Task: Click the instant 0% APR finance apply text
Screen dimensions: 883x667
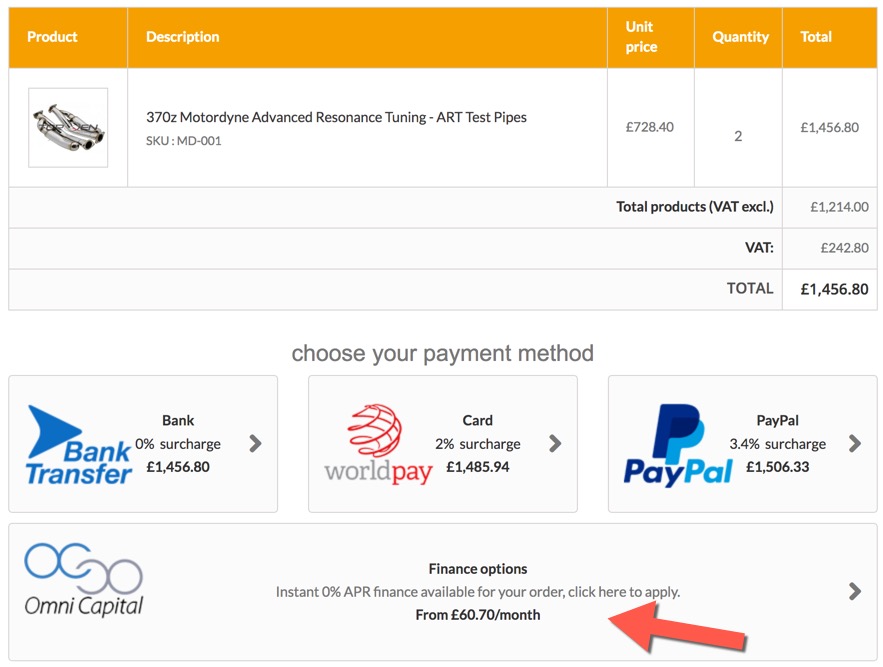Action: click(478, 592)
